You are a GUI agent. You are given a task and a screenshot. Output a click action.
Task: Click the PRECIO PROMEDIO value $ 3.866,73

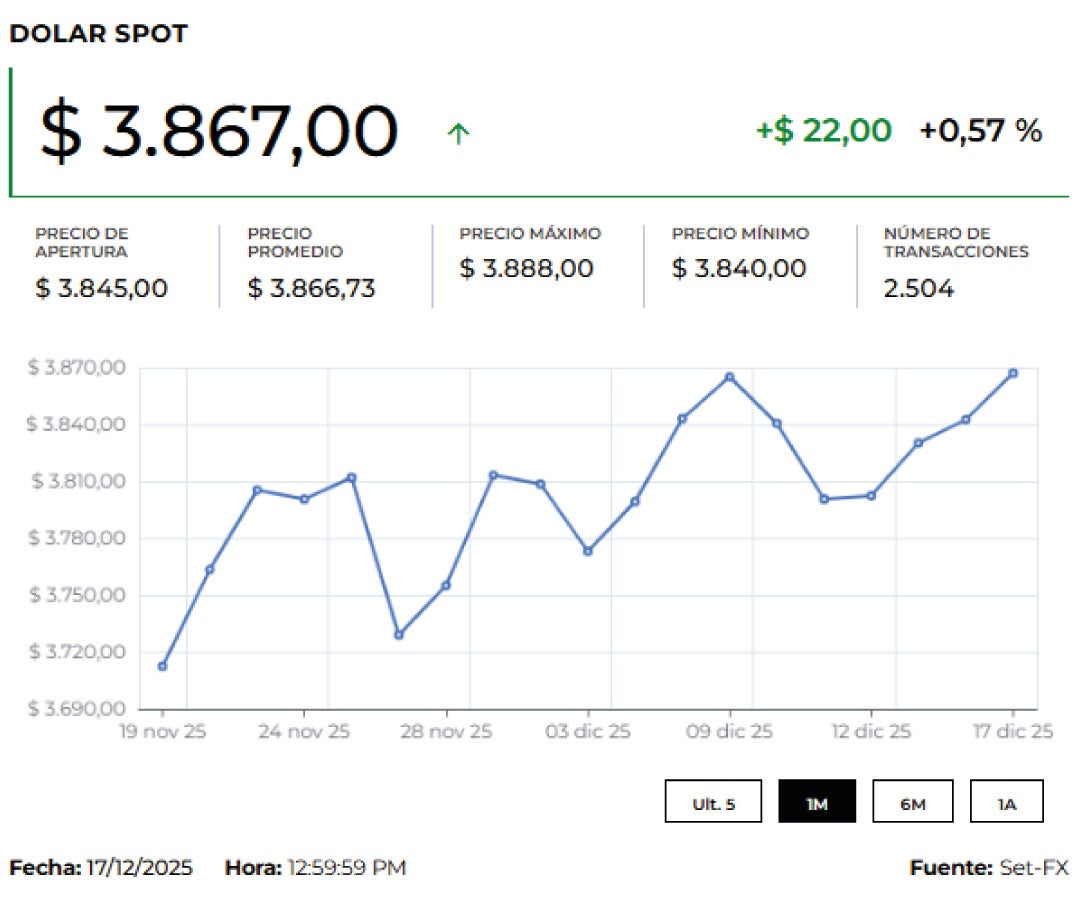[311, 290]
